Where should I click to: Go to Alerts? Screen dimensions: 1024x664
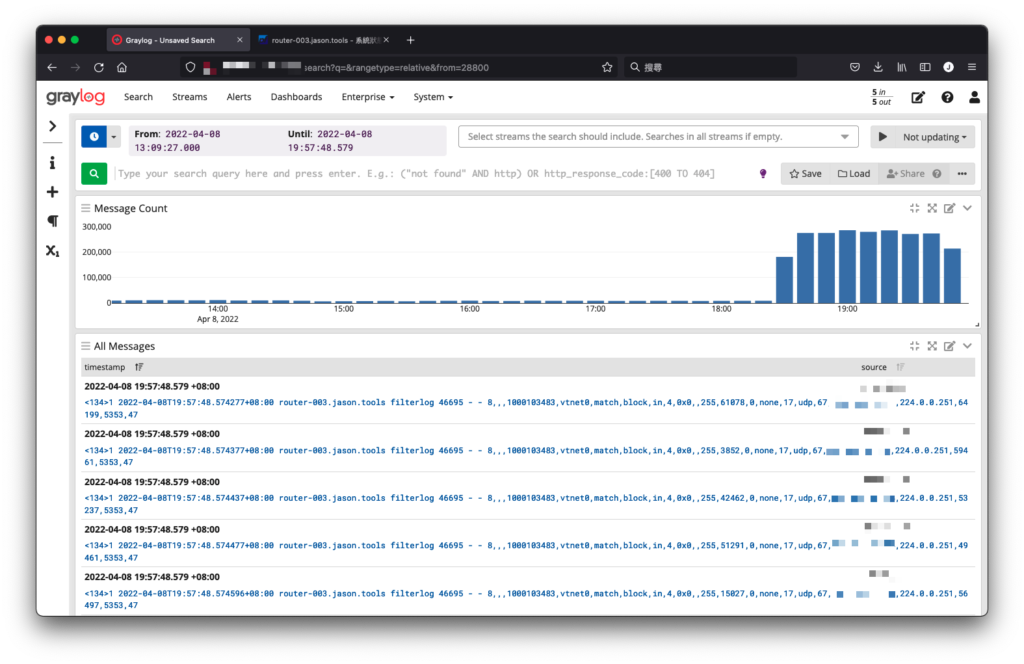(238, 97)
